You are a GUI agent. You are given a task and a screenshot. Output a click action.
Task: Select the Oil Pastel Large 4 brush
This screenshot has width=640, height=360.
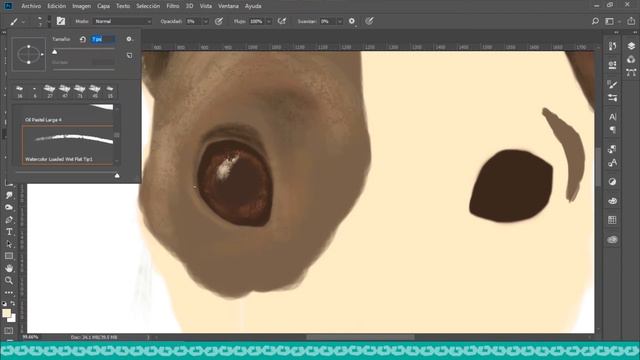(x=68, y=114)
